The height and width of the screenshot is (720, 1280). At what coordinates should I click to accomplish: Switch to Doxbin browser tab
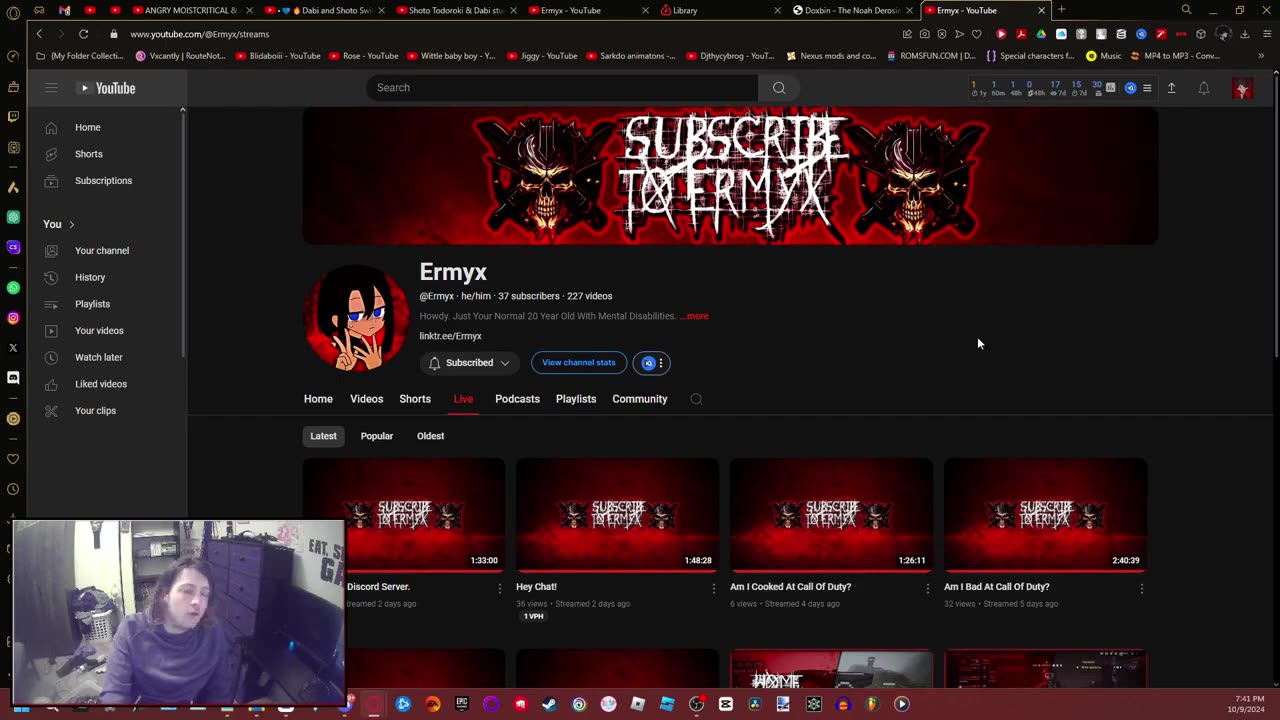[852, 10]
